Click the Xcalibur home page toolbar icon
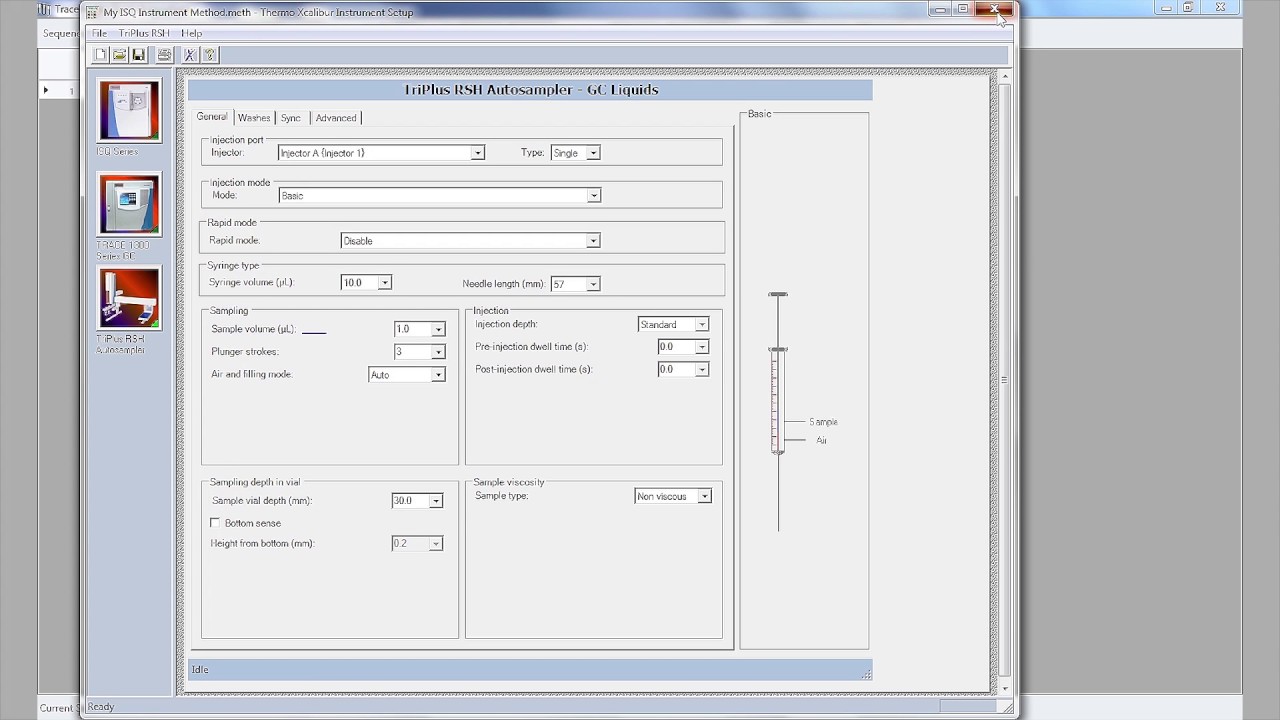The height and width of the screenshot is (720, 1280). [190, 55]
